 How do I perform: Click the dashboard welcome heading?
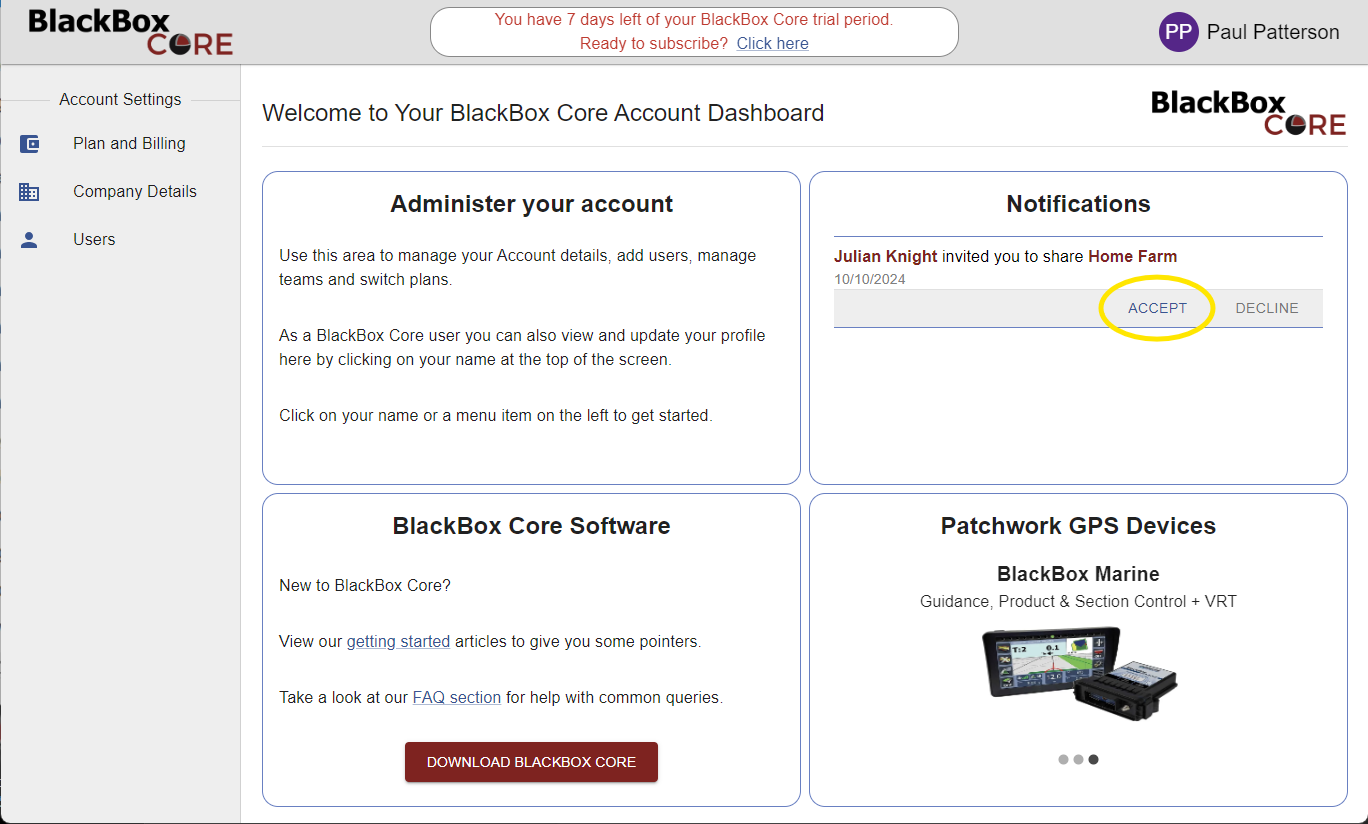click(543, 113)
